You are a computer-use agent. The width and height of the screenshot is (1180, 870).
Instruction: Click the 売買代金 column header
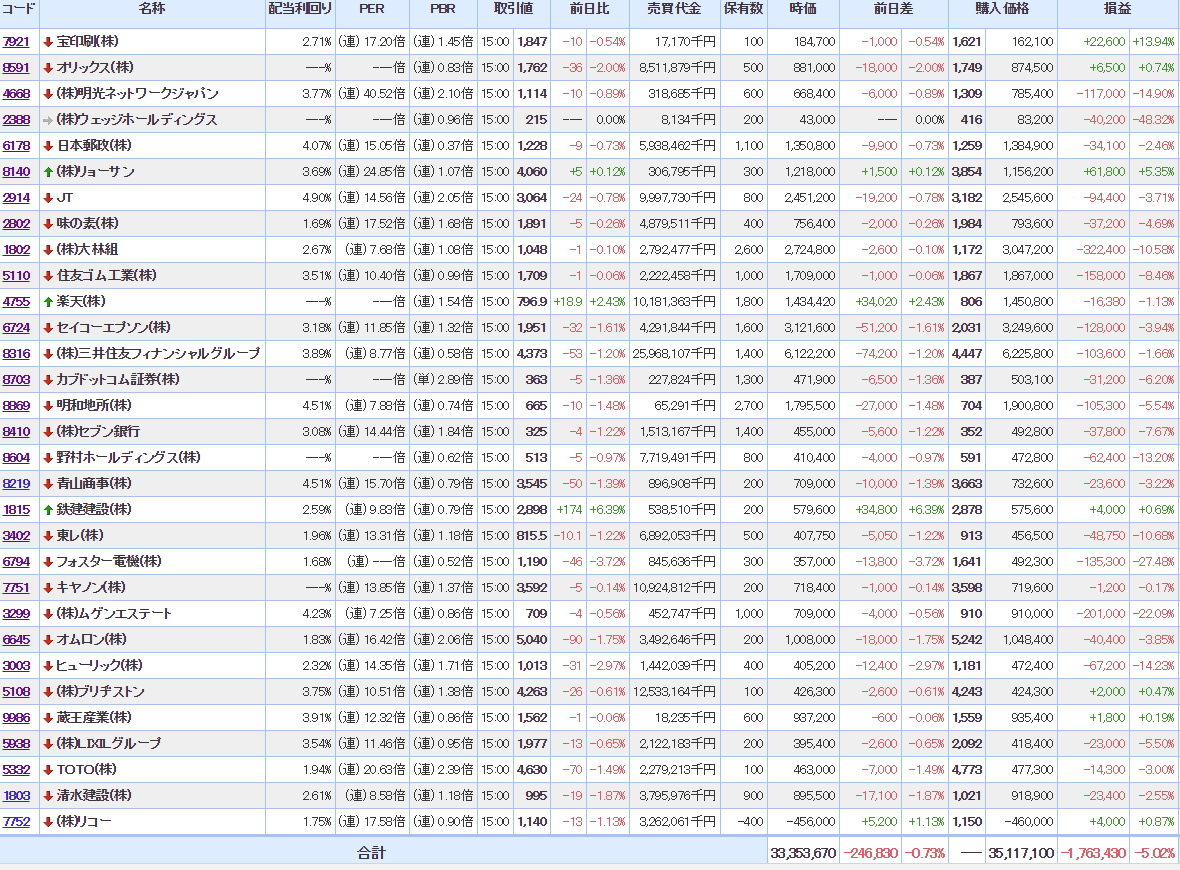click(x=674, y=9)
